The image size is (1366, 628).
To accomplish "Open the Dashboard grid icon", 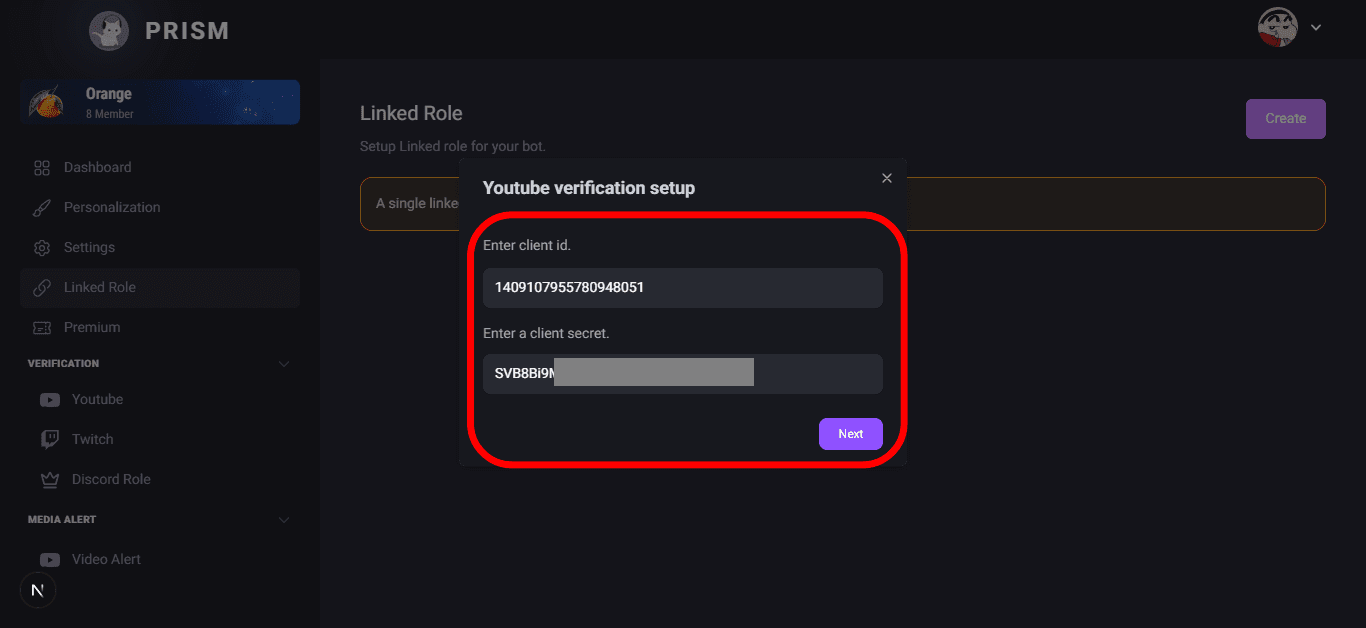I will pyautogui.click(x=42, y=167).
